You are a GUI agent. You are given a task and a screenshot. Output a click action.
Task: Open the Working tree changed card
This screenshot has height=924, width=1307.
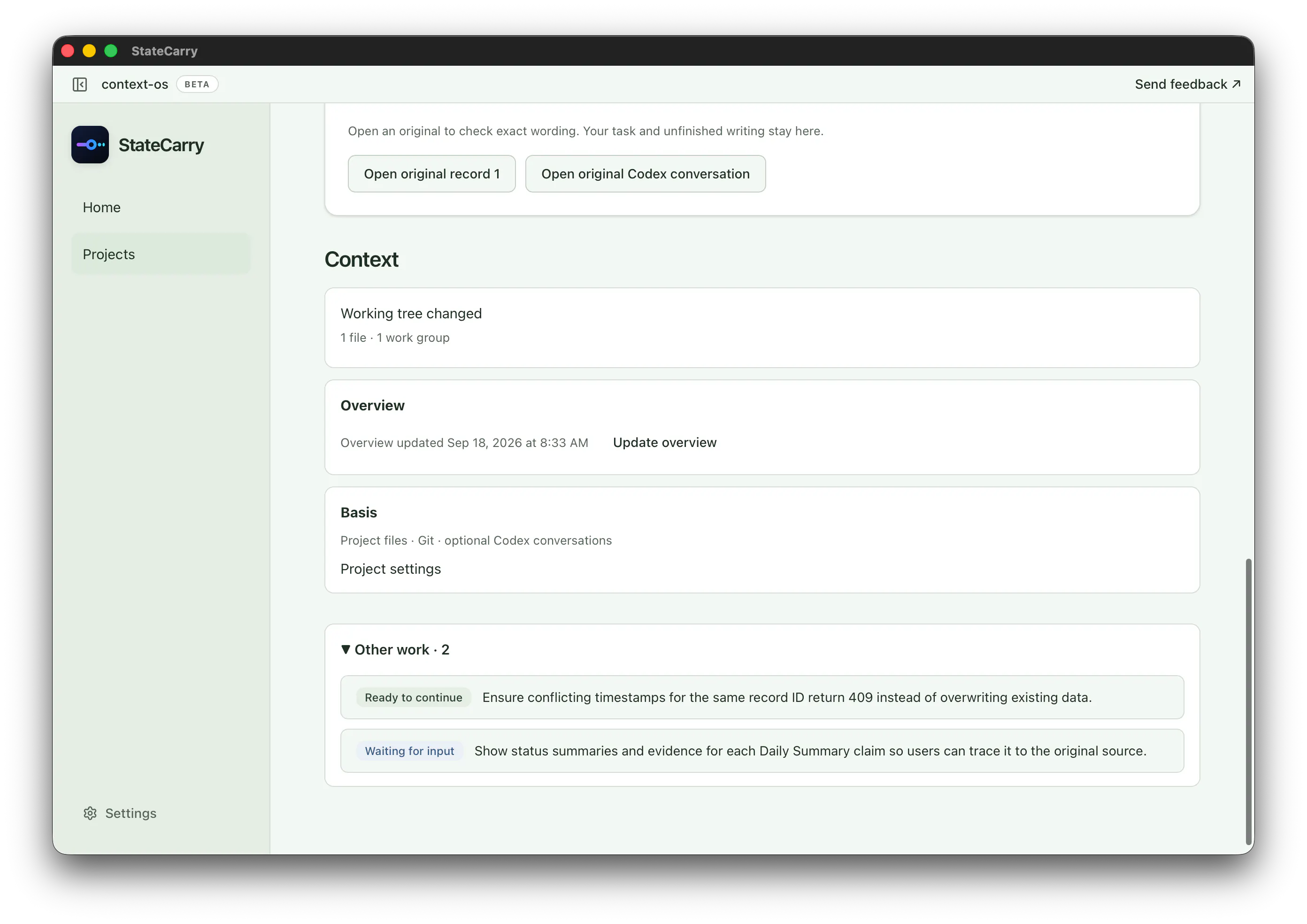pyautogui.click(x=761, y=327)
